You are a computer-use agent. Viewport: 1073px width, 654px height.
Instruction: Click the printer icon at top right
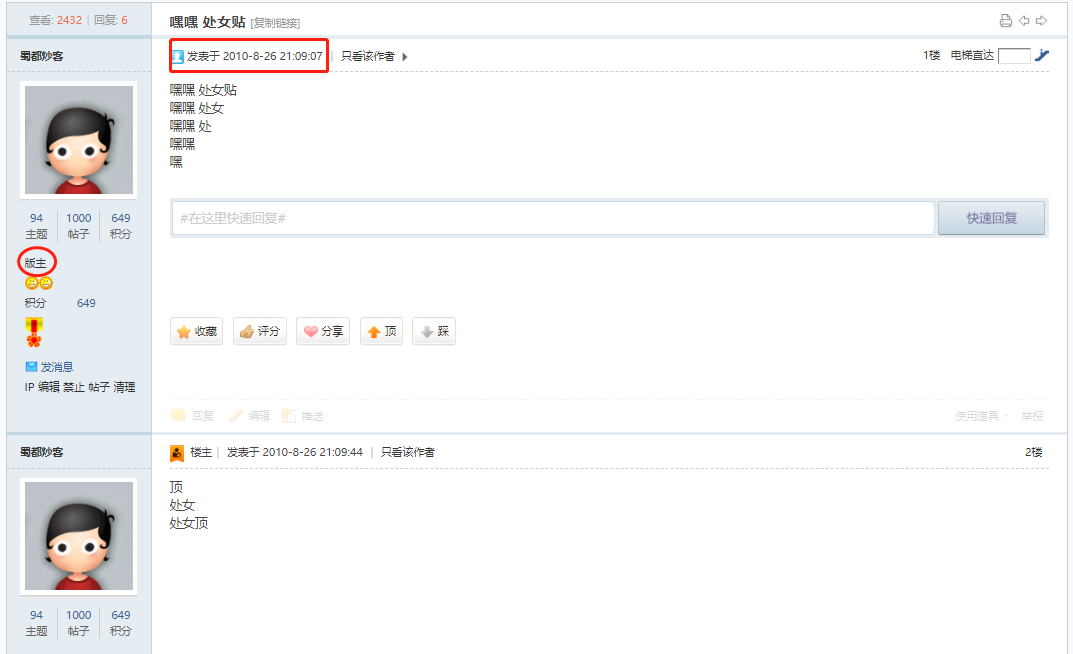click(1005, 21)
